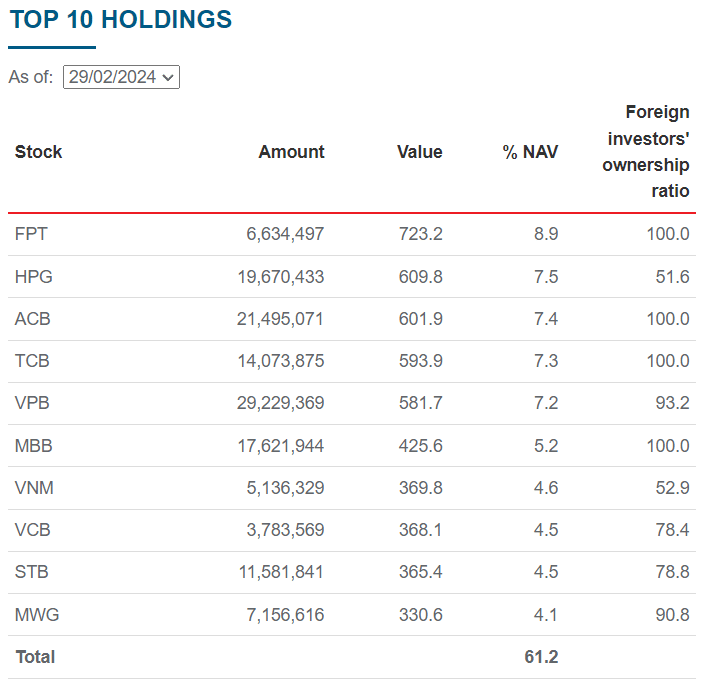Click the 7.2 % NAV for VPB
Screen dimensions: 708x693
[x=546, y=403]
